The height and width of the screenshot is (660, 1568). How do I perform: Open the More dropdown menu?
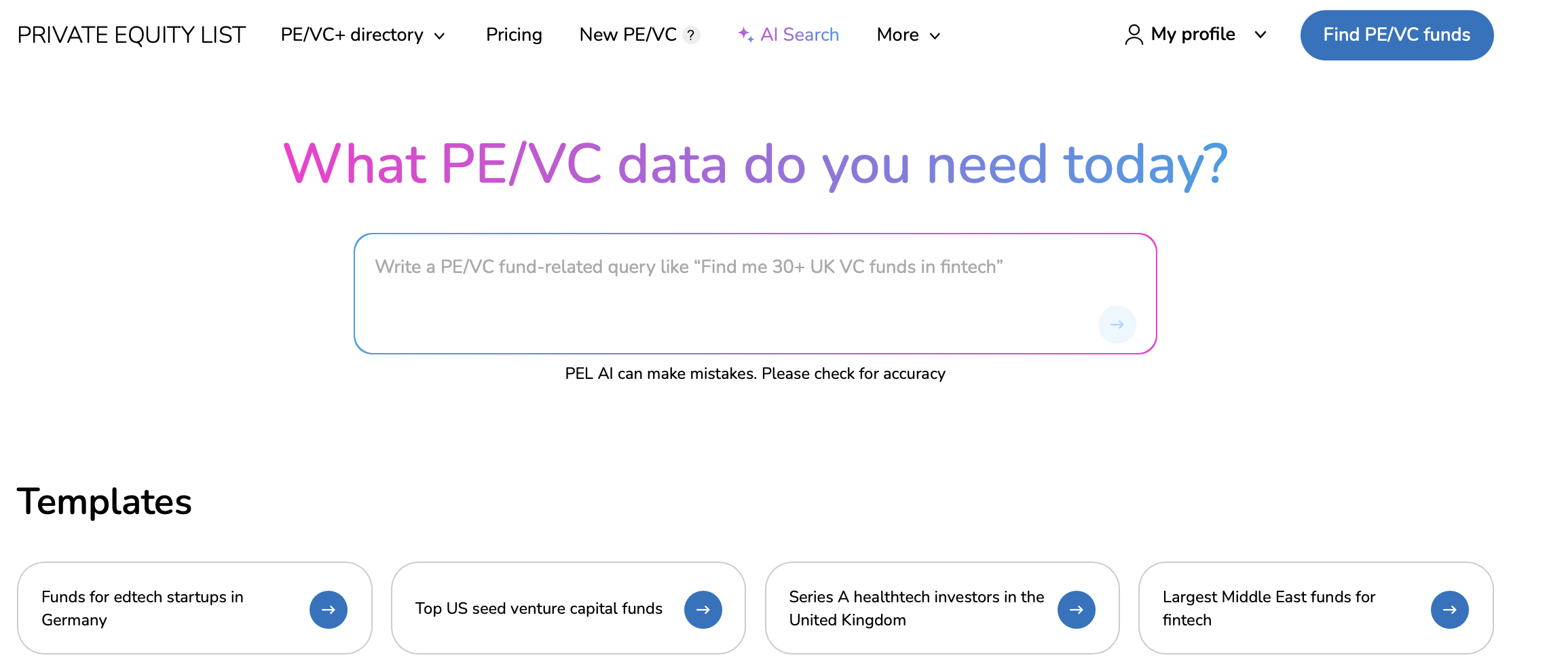point(908,35)
